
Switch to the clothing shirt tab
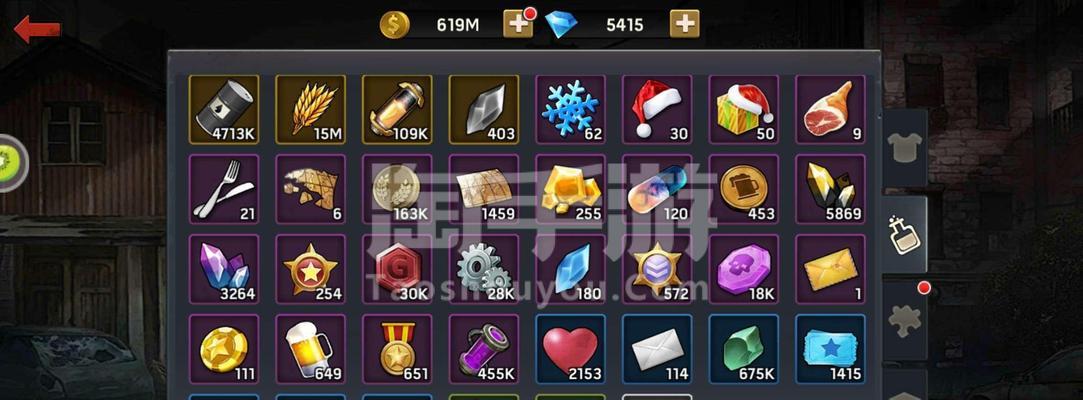[x=905, y=148]
